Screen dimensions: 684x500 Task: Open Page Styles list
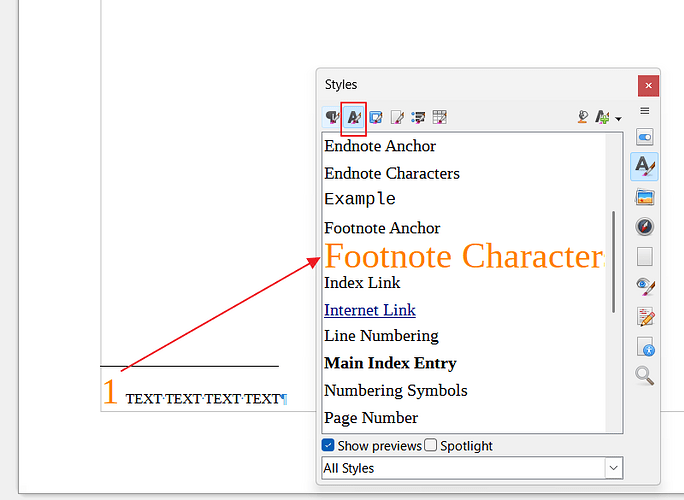pyautogui.click(x=397, y=118)
